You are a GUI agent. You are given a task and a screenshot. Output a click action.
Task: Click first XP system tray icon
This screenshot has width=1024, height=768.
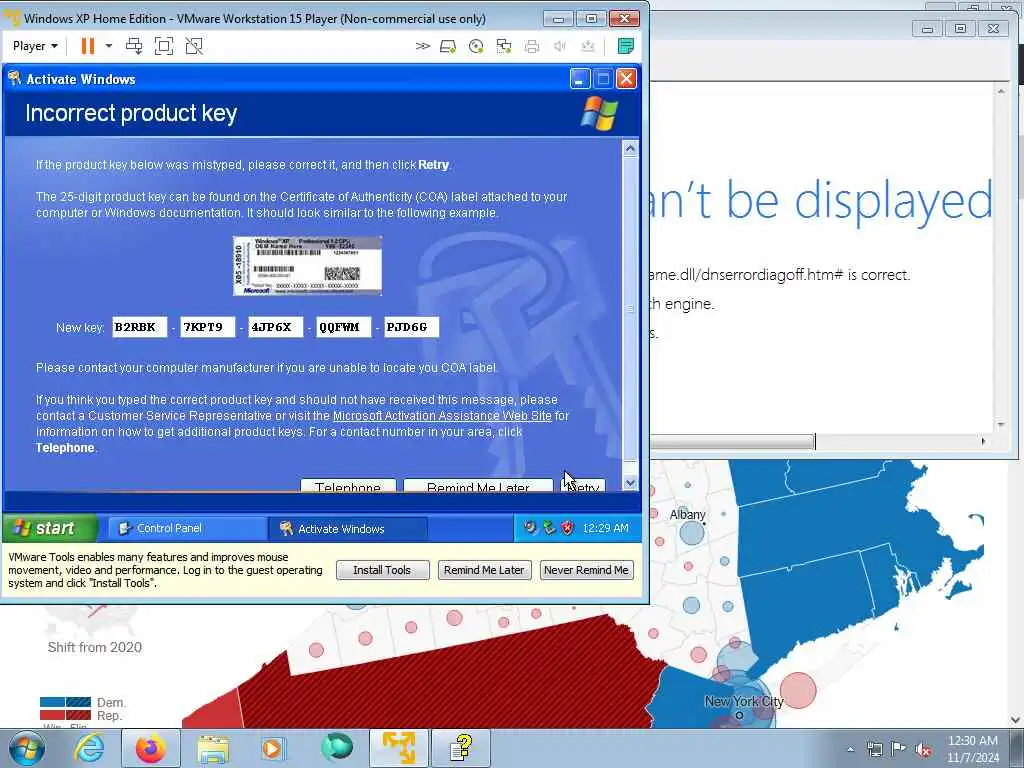coord(530,528)
